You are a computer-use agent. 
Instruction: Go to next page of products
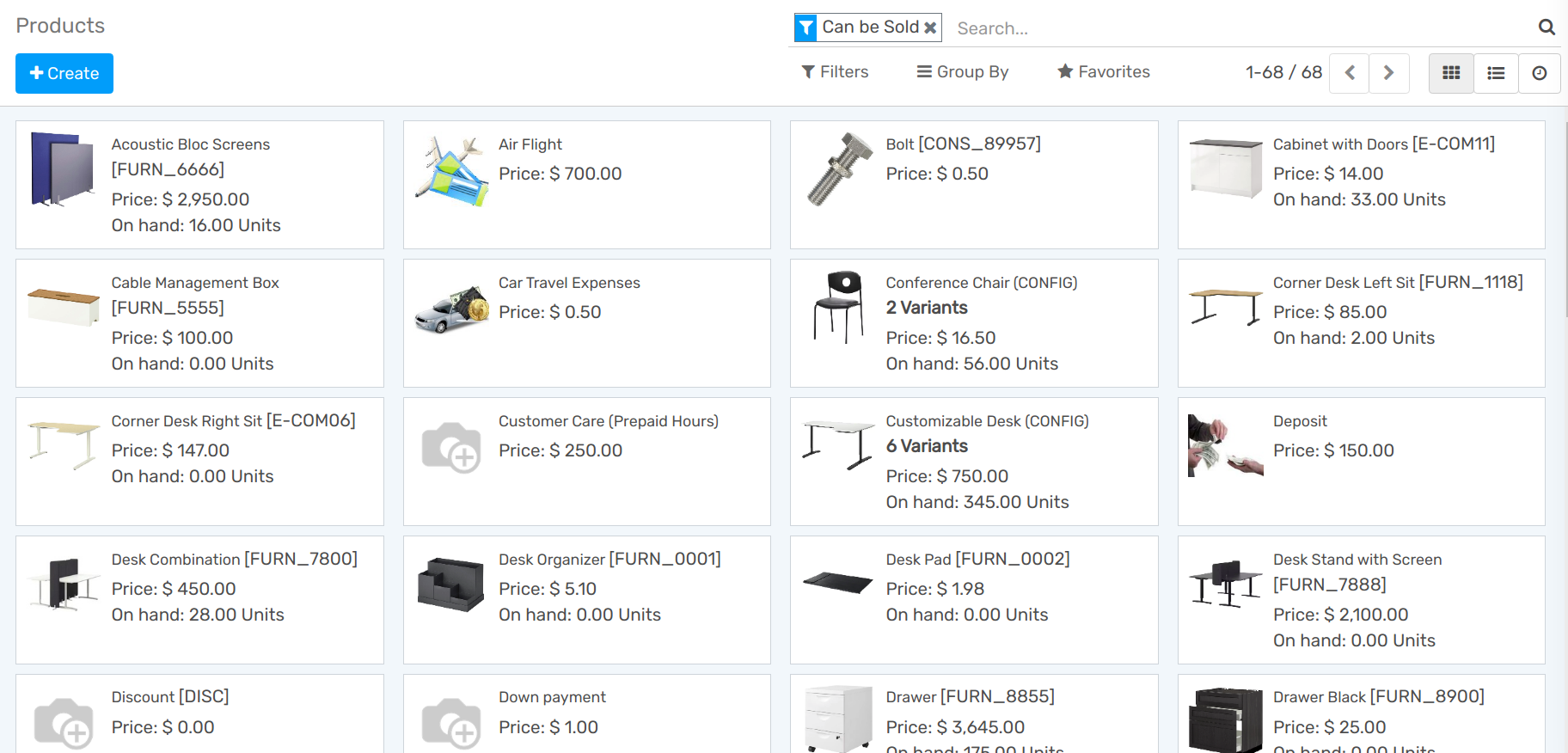1388,73
